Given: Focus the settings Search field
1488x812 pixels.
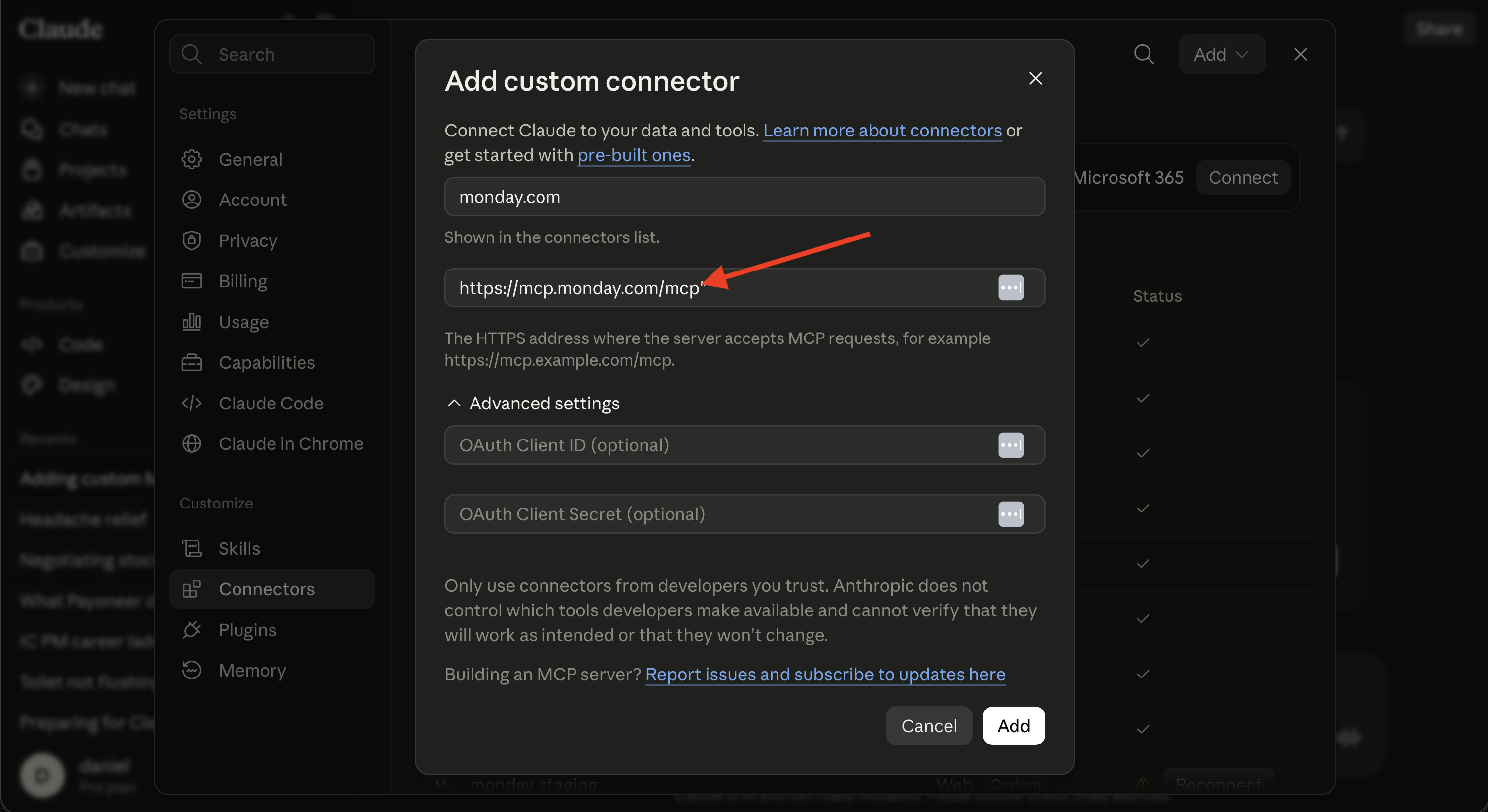Looking at the screenshot, I should tap(272, 54).
